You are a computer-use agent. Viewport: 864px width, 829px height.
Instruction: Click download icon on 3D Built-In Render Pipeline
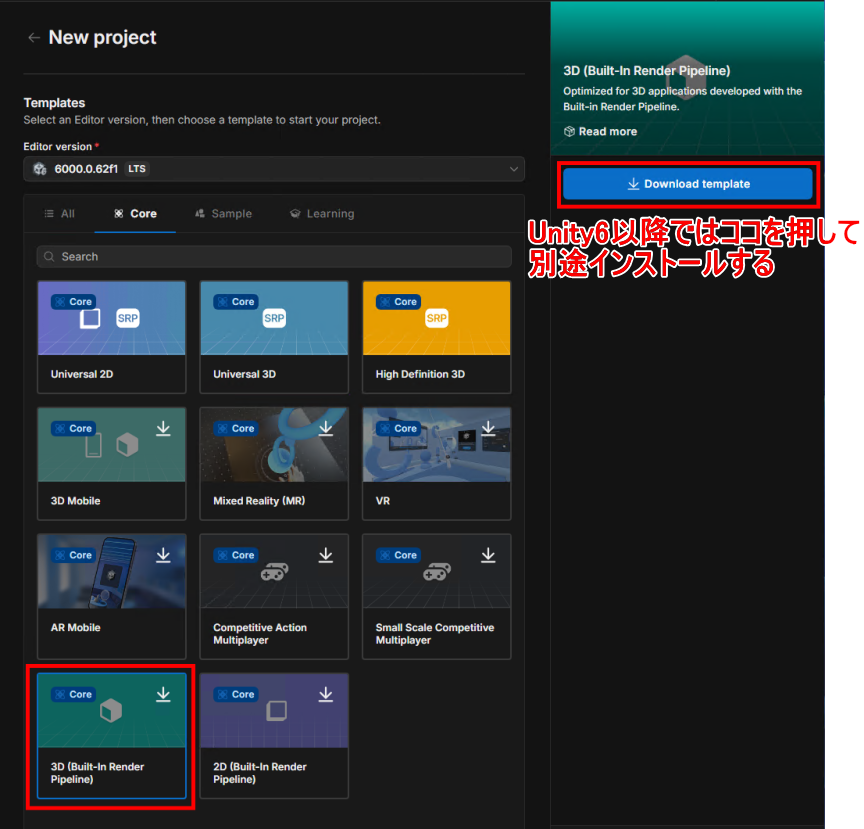163,694
